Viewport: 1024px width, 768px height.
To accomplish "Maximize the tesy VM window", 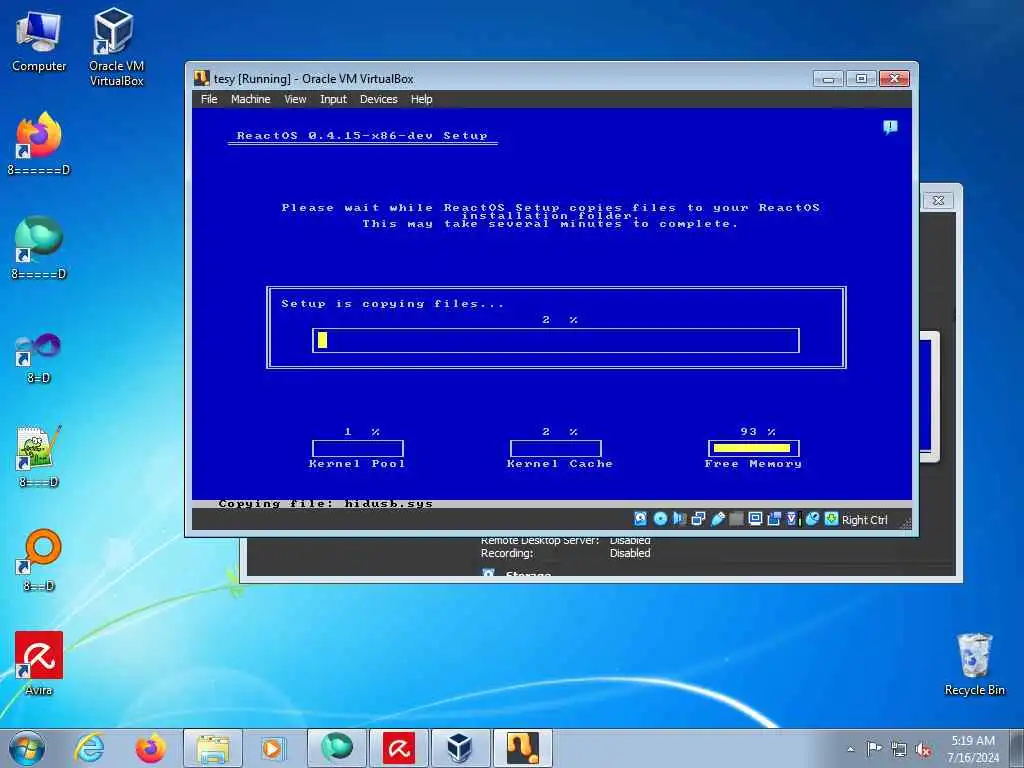I will point(861,79).
